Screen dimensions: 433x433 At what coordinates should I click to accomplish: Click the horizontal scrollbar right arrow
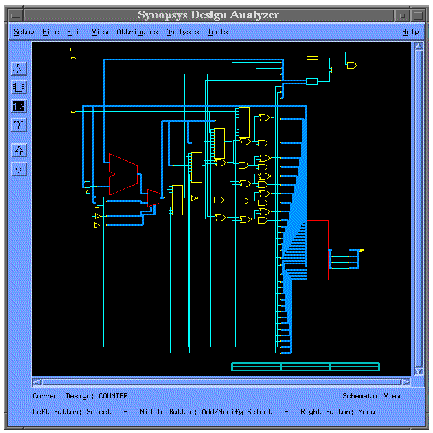[x=406, y=382]
